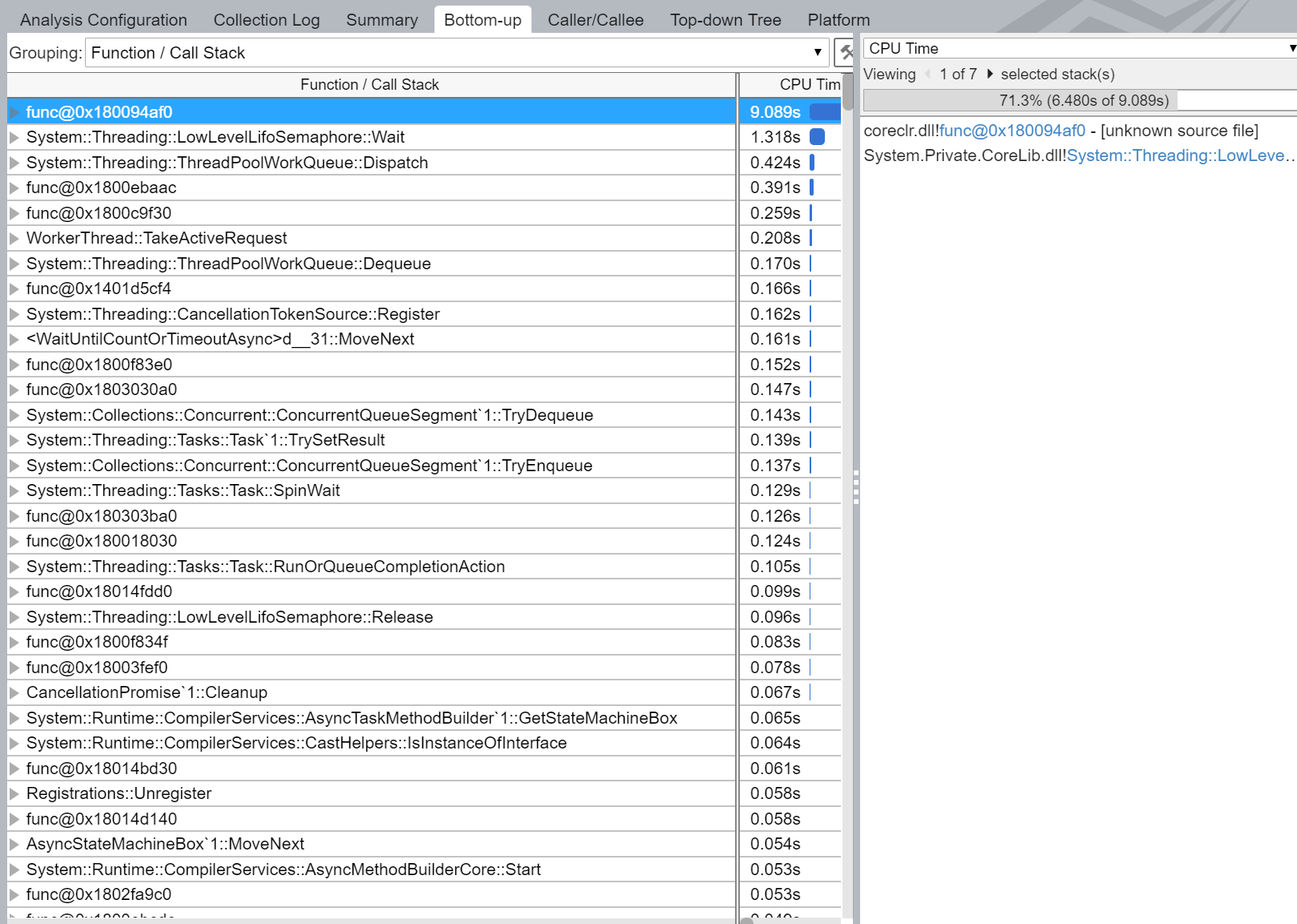Expand WorkerThread::TakeActiveRequest
Screen dimensions: 1297x924
pyautogui.click(x=14, y=238)
